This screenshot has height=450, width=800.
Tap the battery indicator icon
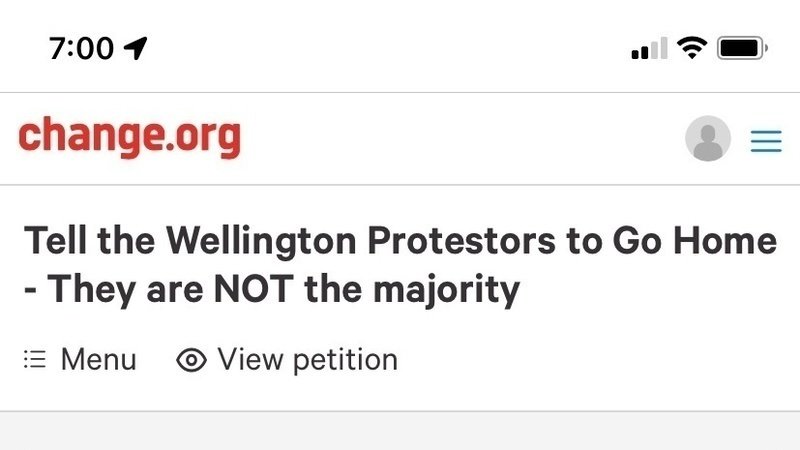click(741, 47)
